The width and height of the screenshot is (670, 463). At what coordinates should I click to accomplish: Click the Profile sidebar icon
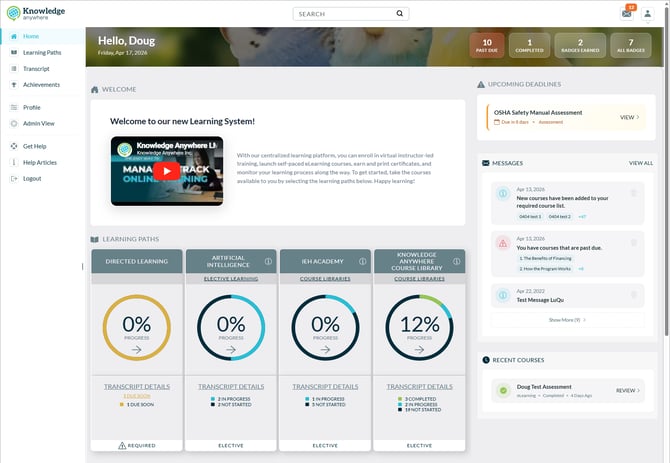[x=14, y=107]
